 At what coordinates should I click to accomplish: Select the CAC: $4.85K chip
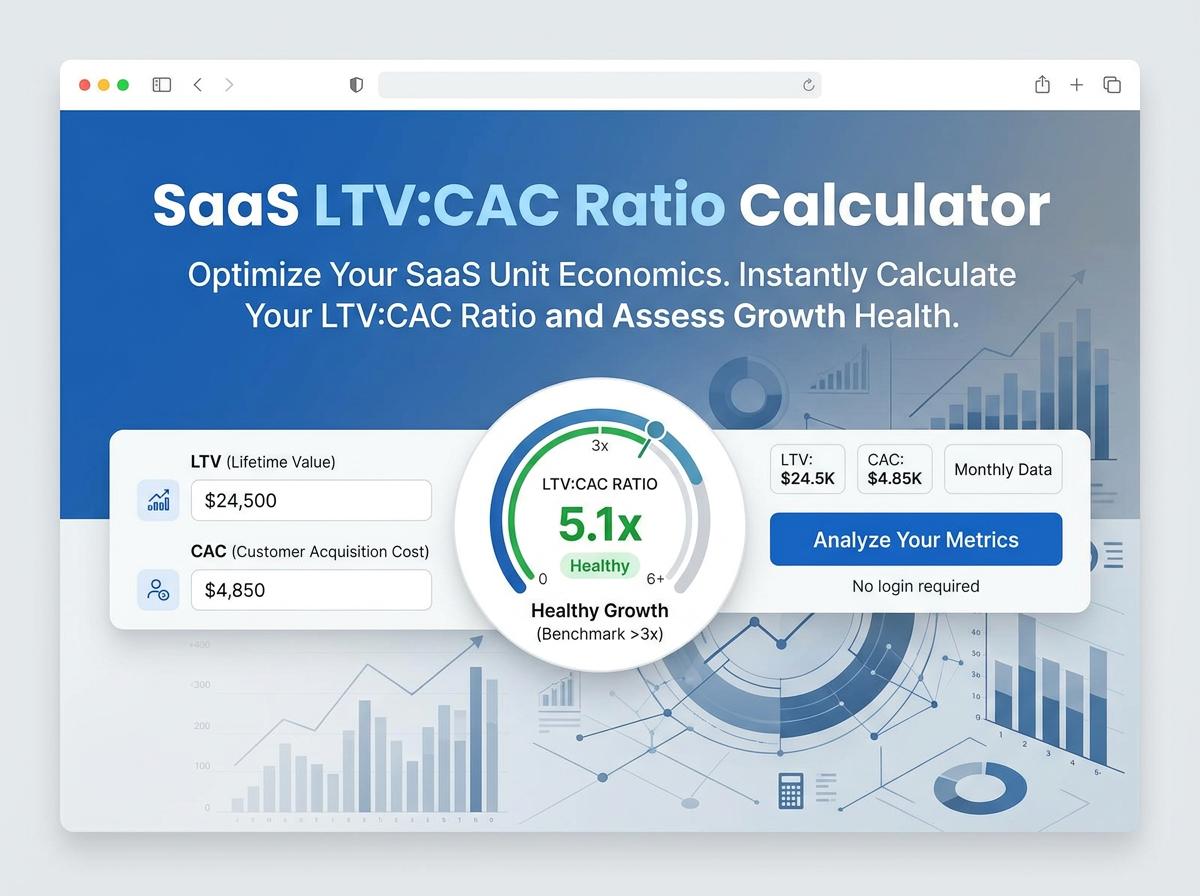pos(894,470)
